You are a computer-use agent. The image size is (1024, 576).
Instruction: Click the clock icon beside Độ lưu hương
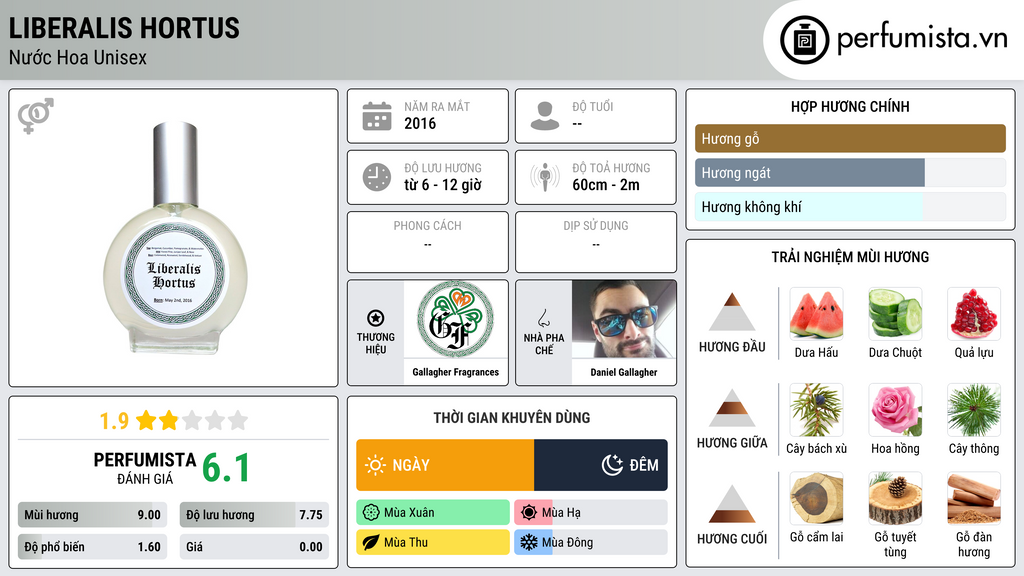[x=377, y=177]
